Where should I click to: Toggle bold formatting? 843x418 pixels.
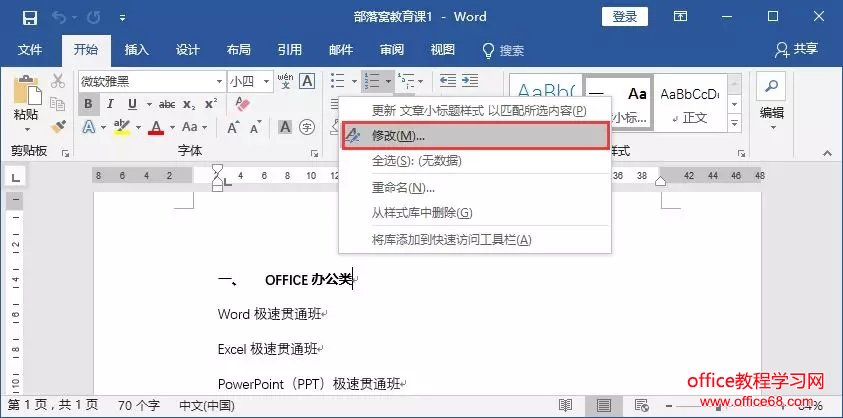(89, 104)
